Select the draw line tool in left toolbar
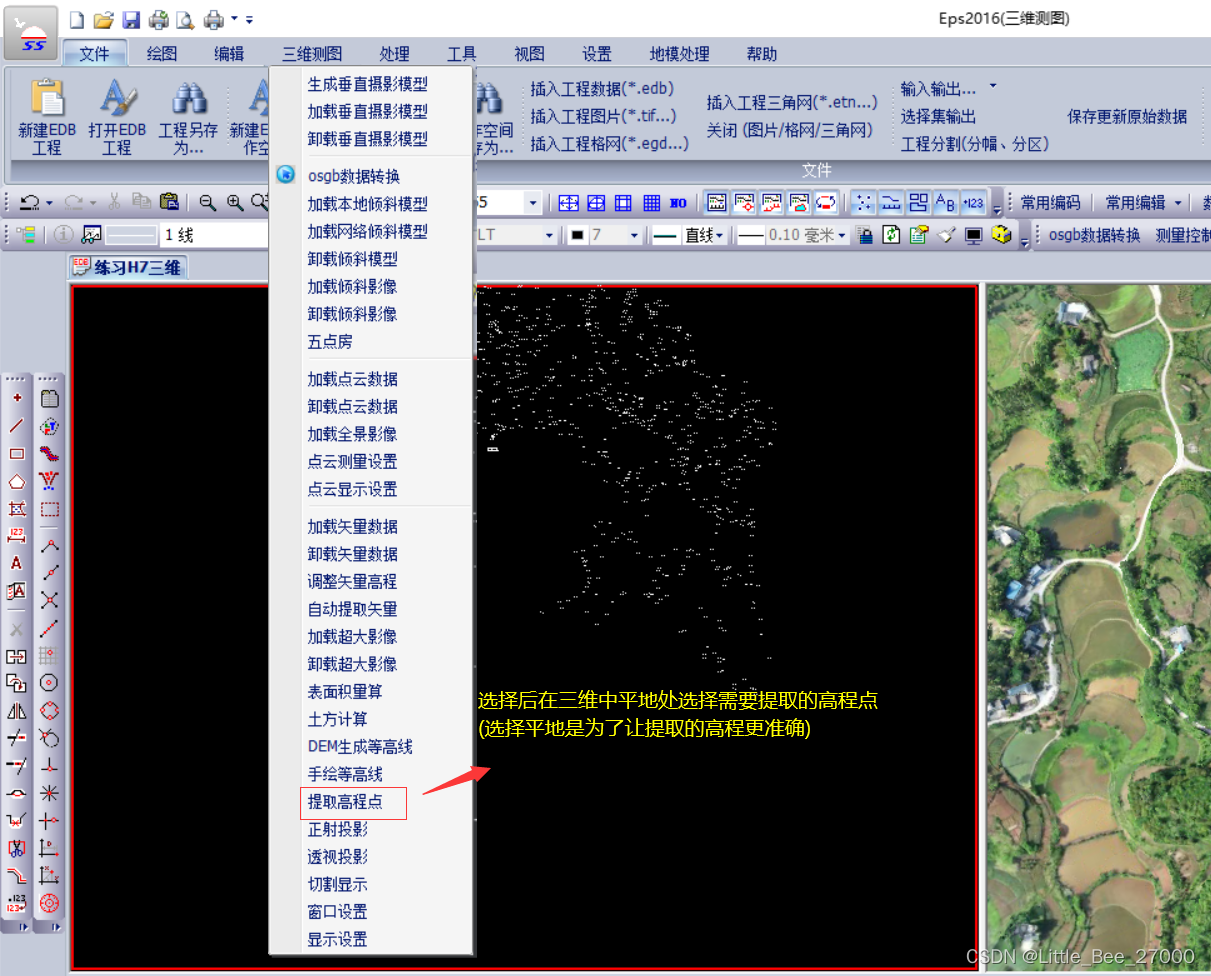The width and height of the screenshot is (1211, 976). click(x=16, y=425)
